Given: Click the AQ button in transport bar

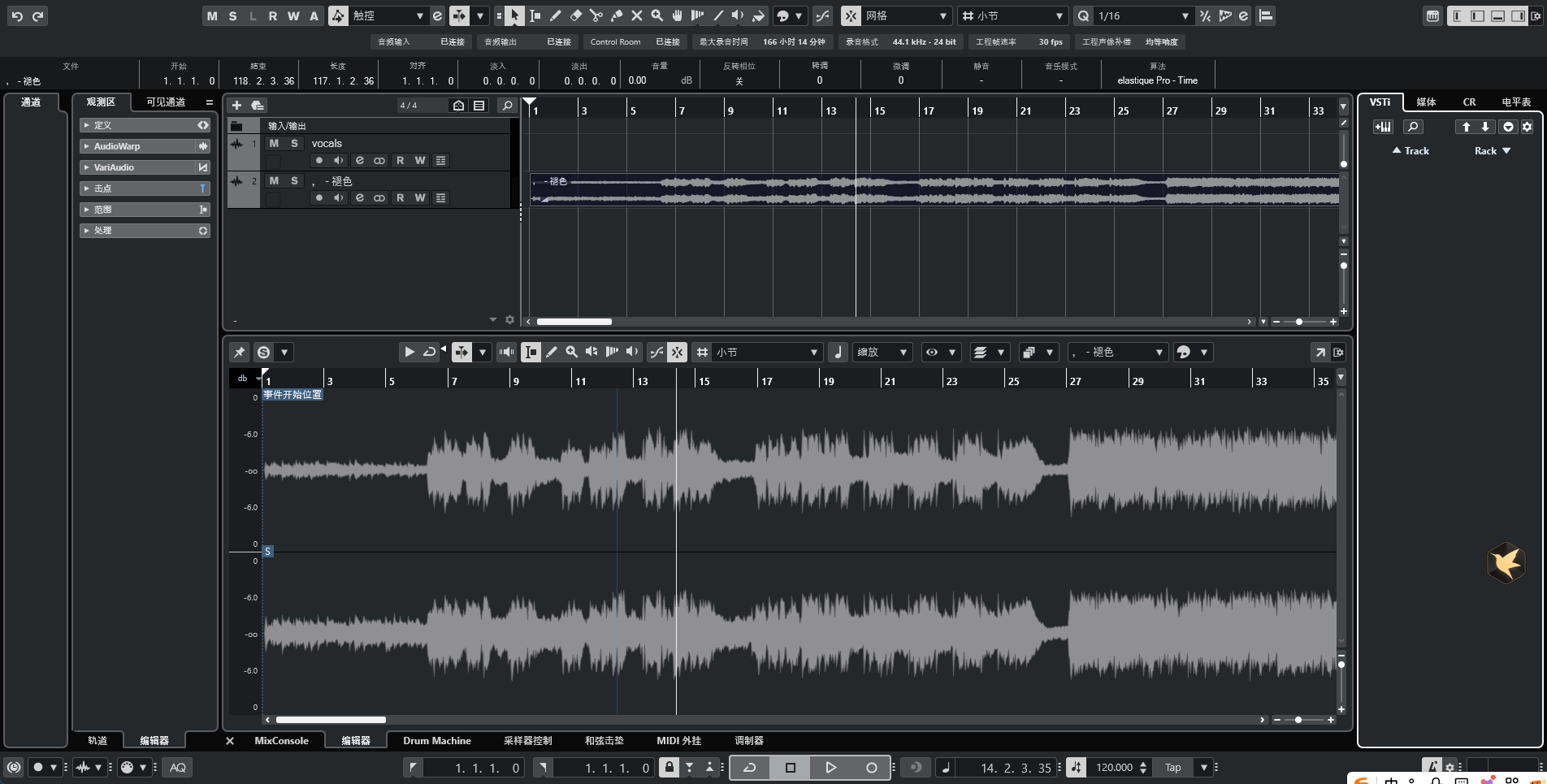Looking at the screenshot, I should (178, 768).
